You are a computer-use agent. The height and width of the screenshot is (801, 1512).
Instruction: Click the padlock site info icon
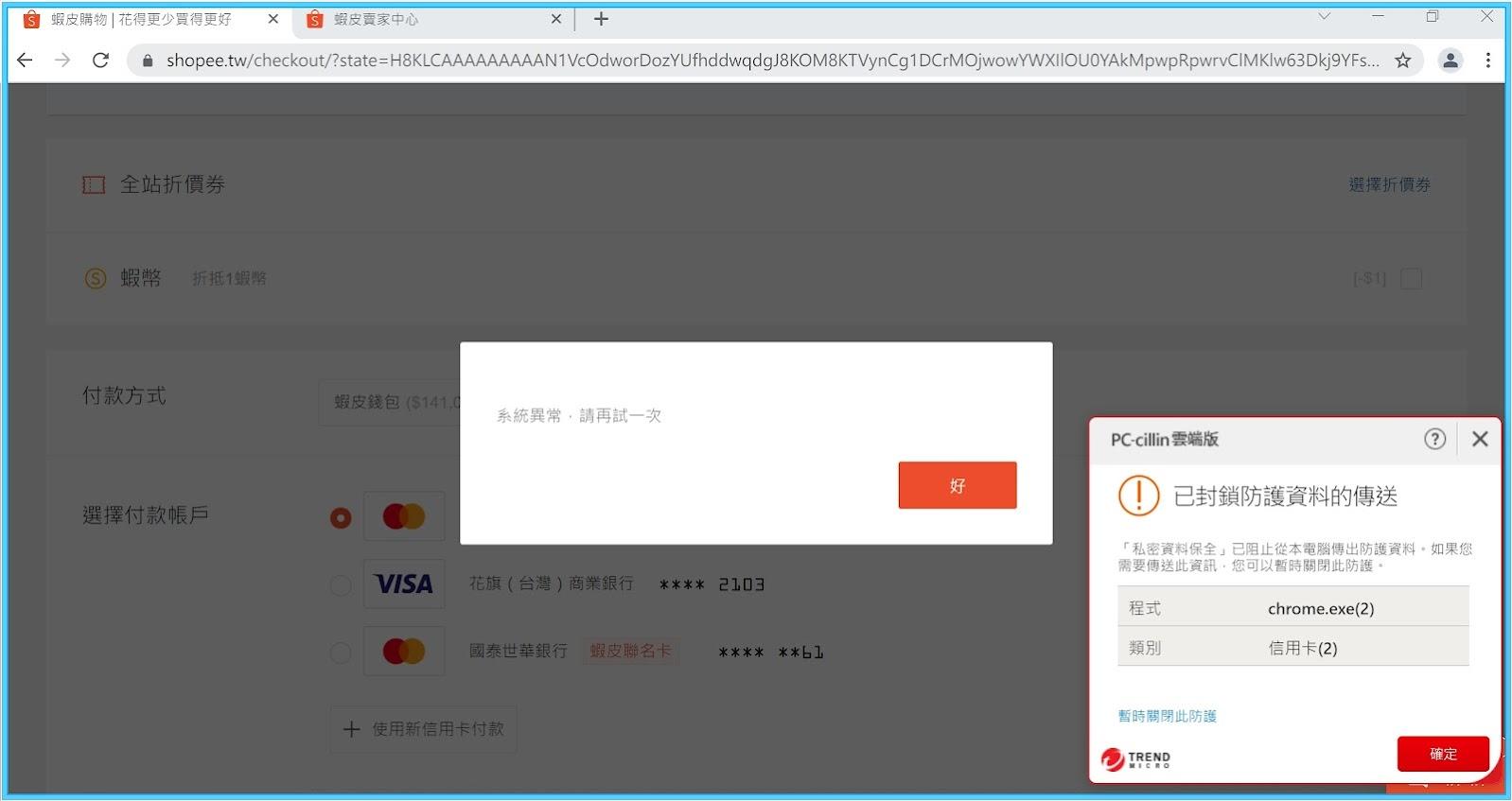(147, 61)
